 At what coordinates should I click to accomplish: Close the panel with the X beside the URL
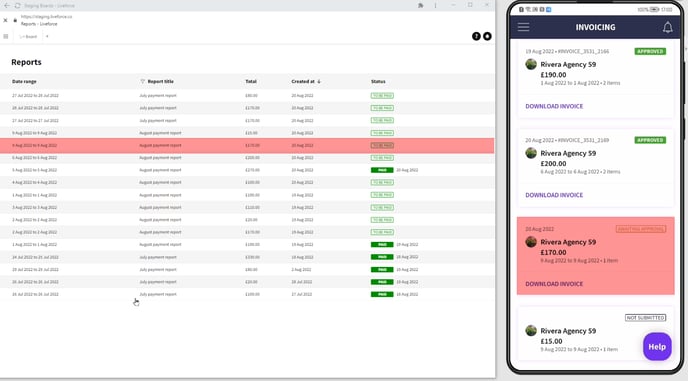[5, 20]
